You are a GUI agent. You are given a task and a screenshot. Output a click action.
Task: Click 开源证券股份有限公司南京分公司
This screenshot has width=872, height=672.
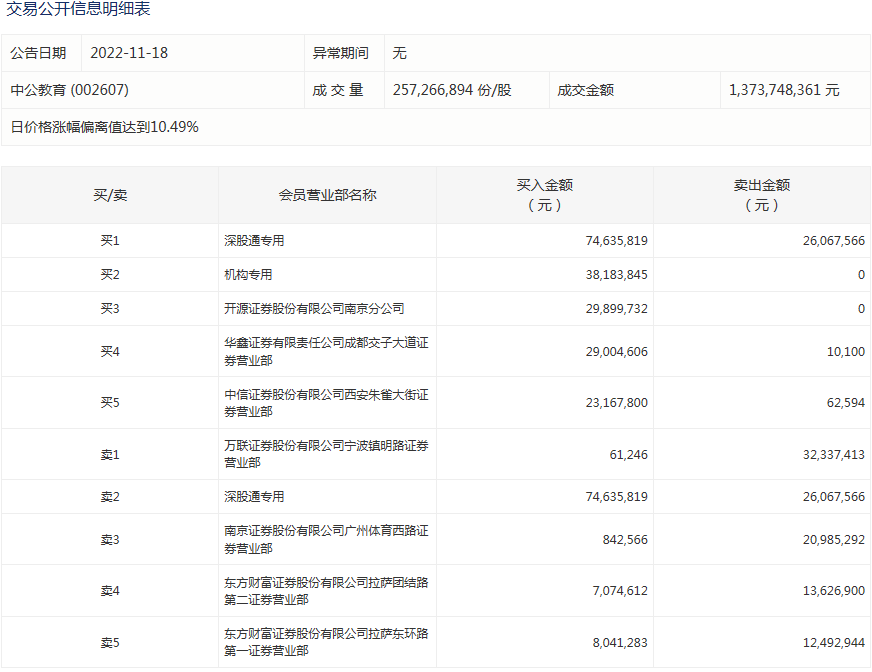click(x=314, y=308)
